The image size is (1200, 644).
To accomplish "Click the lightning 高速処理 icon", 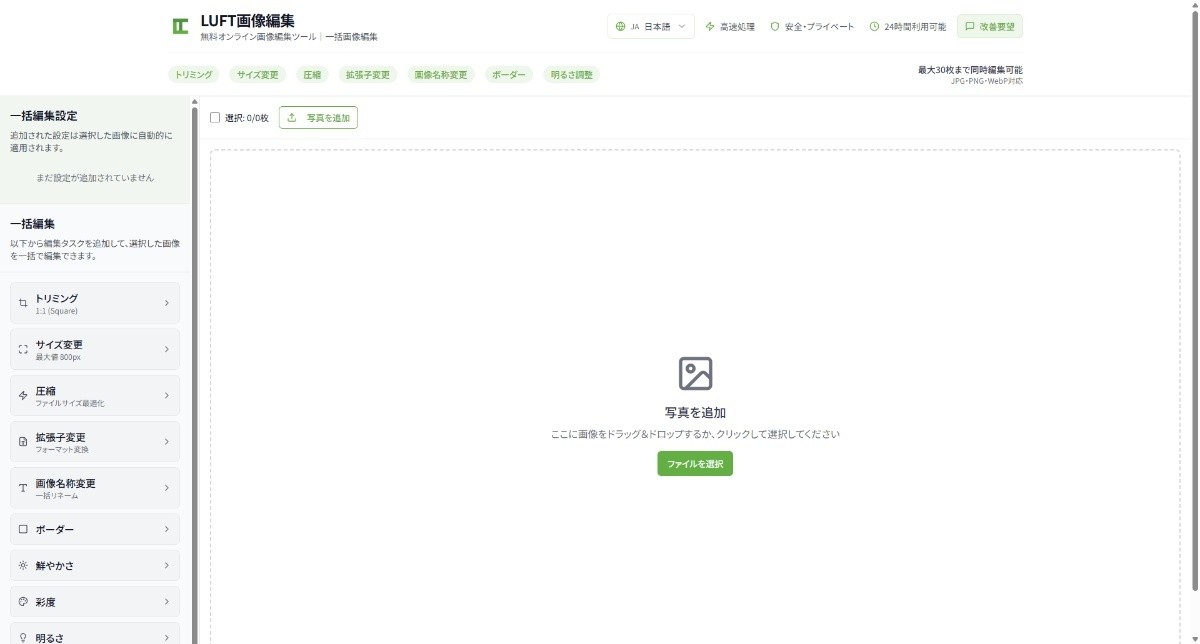I will click(x=710, y=26).
